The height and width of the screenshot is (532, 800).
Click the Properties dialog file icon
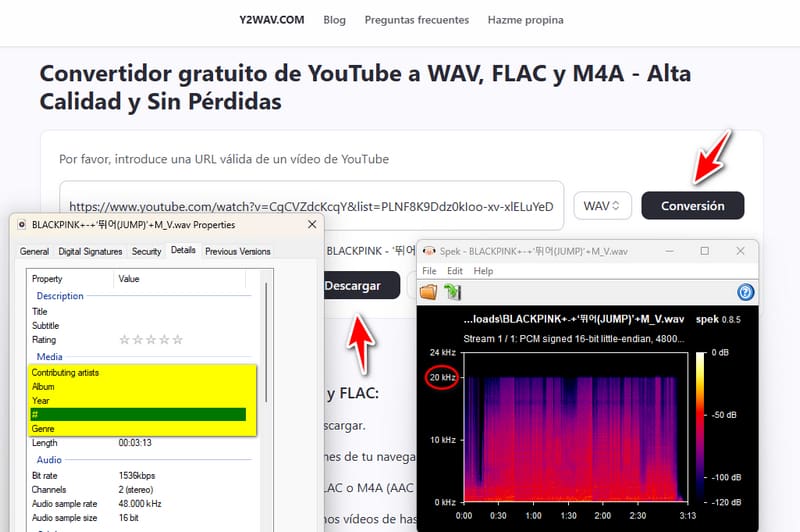[x=22, y=225]
